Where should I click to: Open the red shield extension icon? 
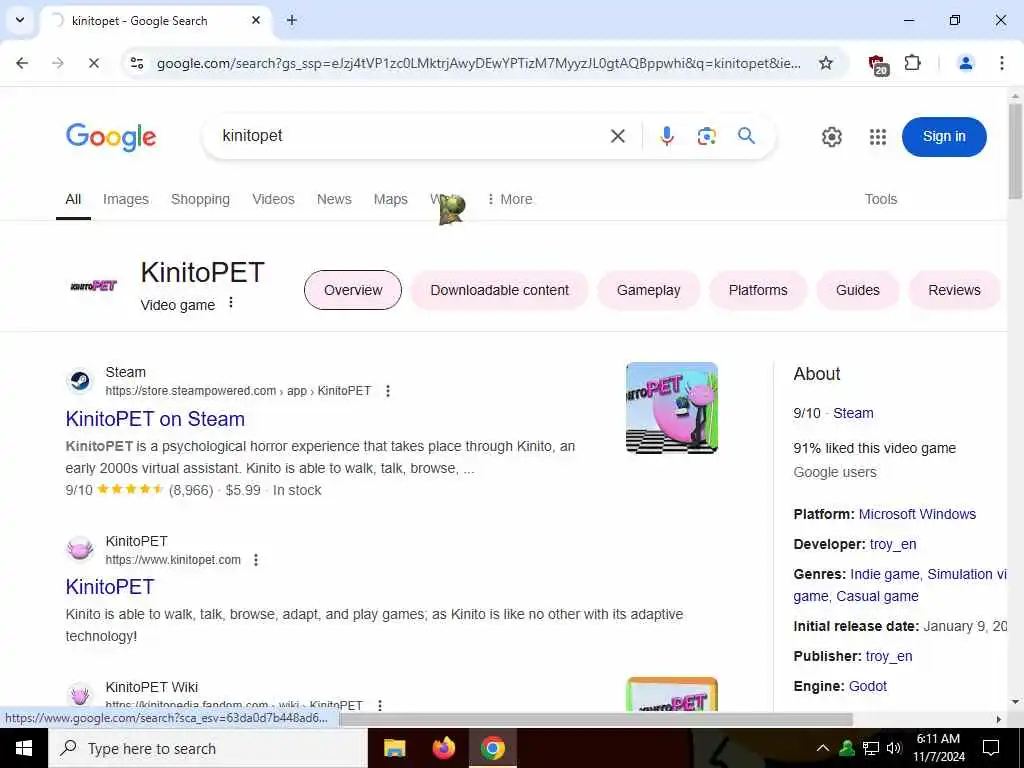[878, 64]
